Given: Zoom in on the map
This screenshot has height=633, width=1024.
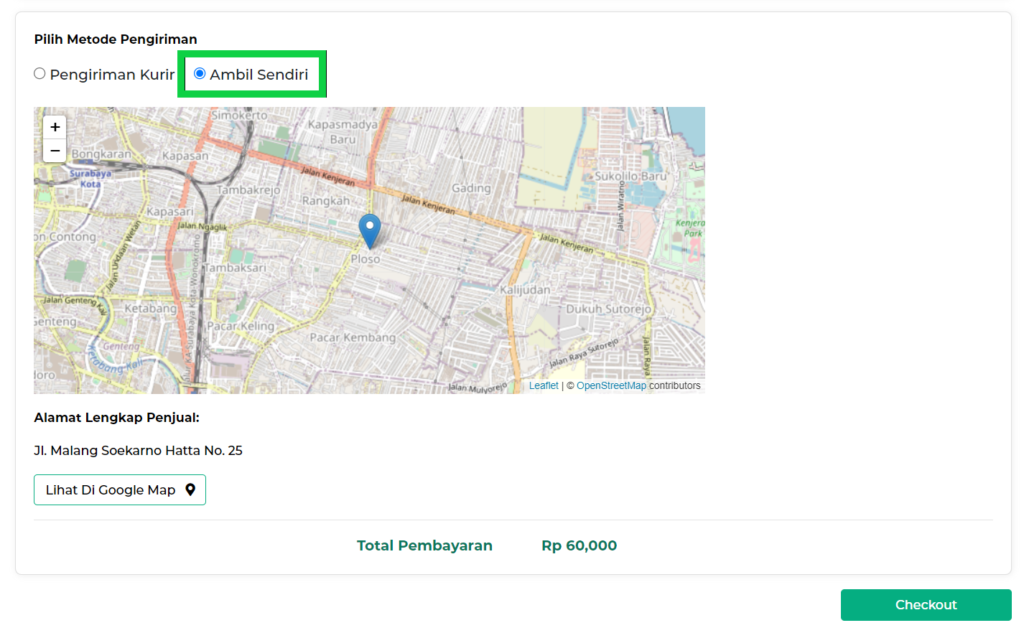Looking at the screenshot, I should pos(55,127).
